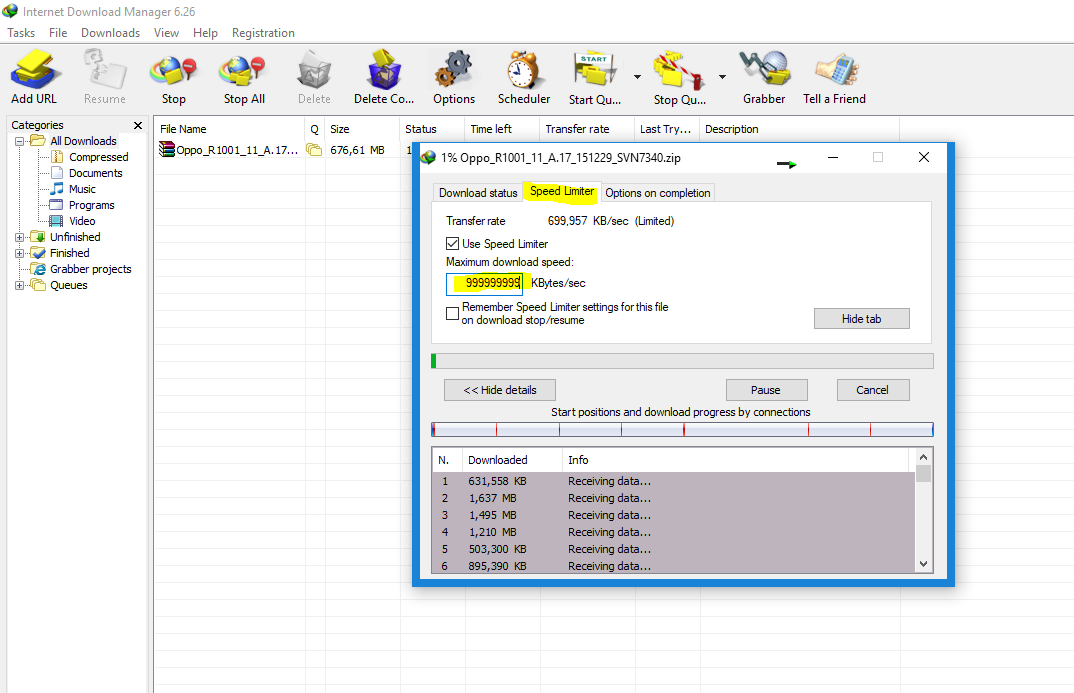
Task: Open the Tasks menu
Action: point(21,33)
